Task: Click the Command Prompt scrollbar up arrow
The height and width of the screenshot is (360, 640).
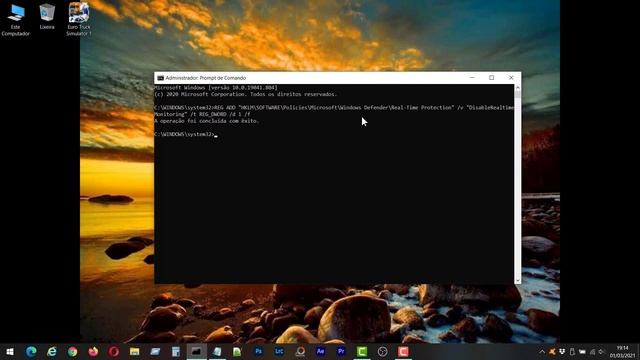Action: click(518, 87)
